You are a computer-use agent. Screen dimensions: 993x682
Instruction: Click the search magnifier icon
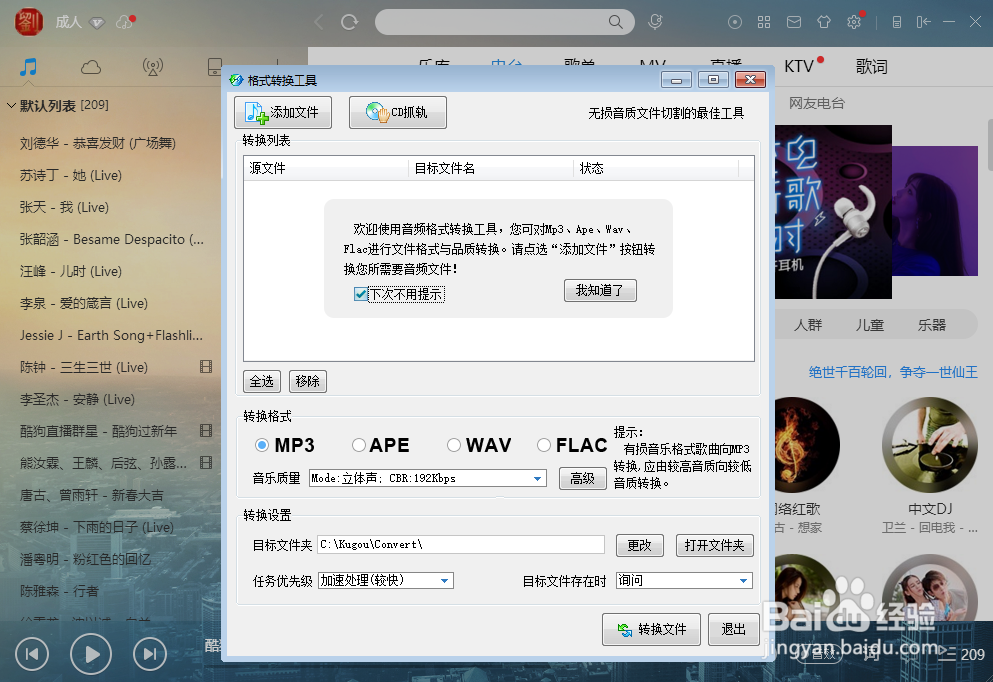(616, 22)
